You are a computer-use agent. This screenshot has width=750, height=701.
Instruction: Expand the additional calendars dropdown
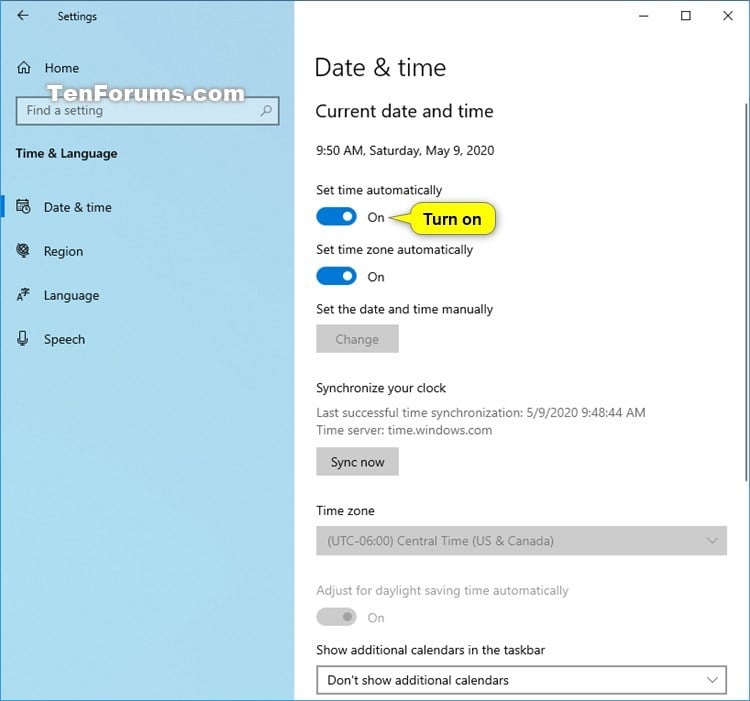521,680
